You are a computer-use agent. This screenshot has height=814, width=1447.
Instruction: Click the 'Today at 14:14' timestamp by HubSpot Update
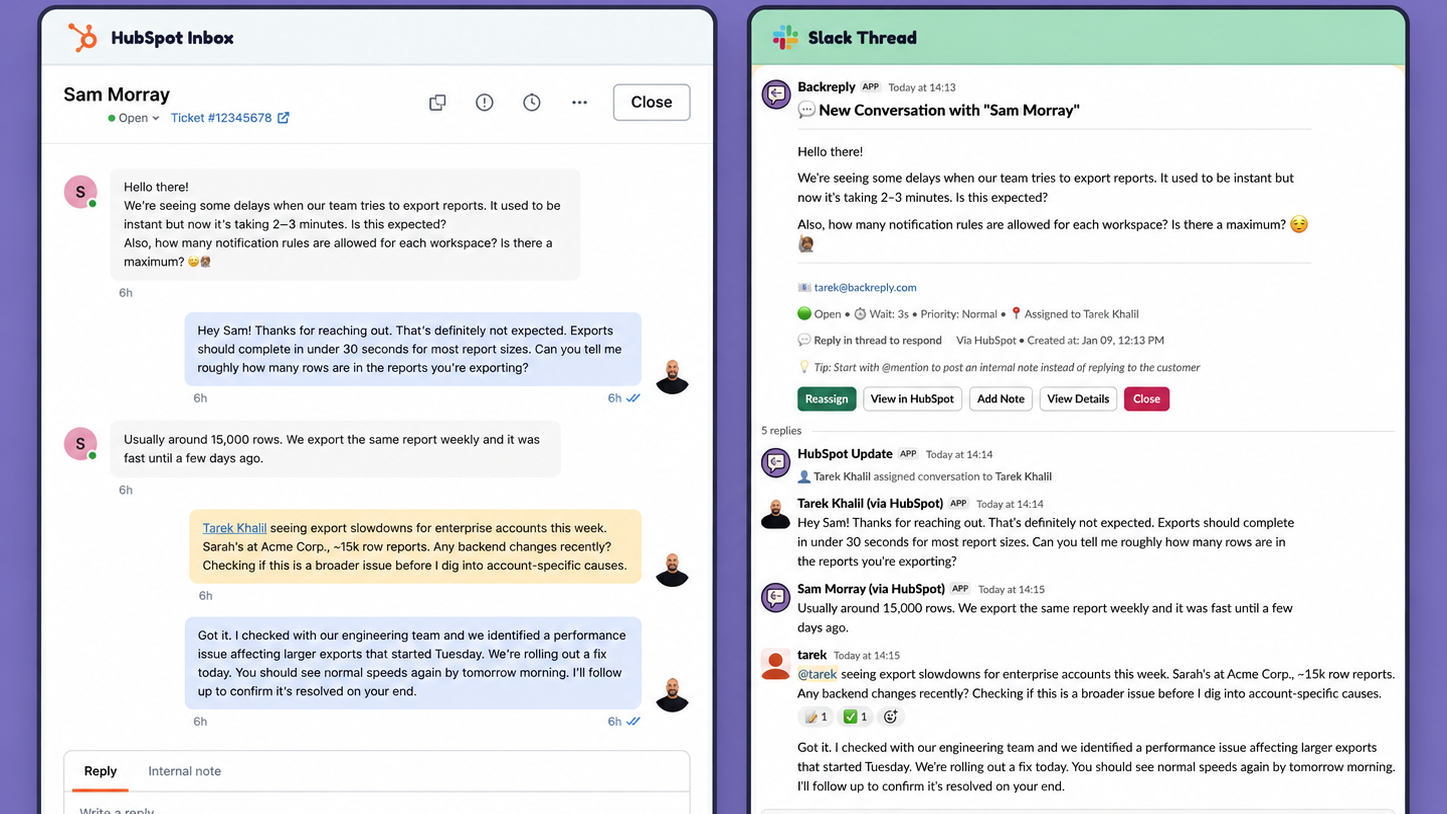[959, 455]
